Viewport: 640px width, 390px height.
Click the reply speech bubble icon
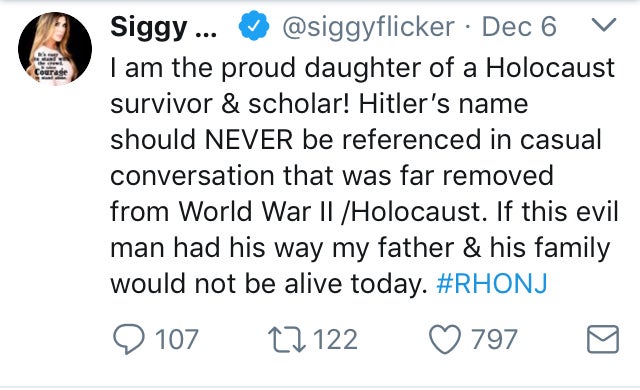point(129,339)
